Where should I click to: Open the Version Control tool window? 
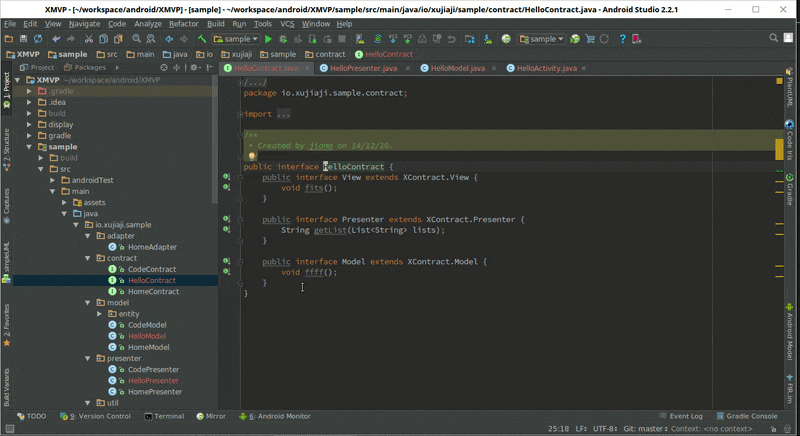(99, 416)
